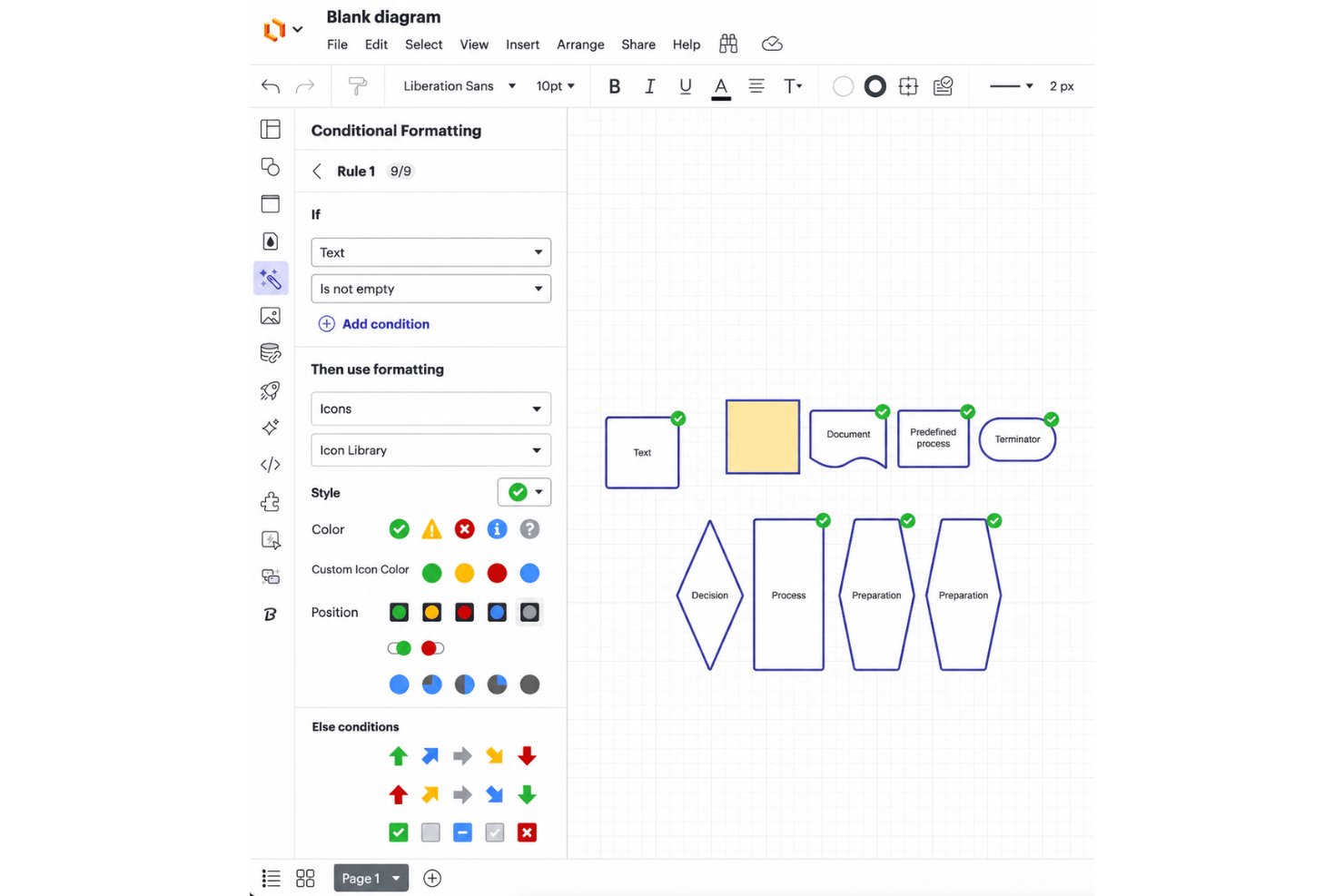Click the sparkle AI icon in sidebar
The height and width of the screenshot is (896, 1344).
271,428
